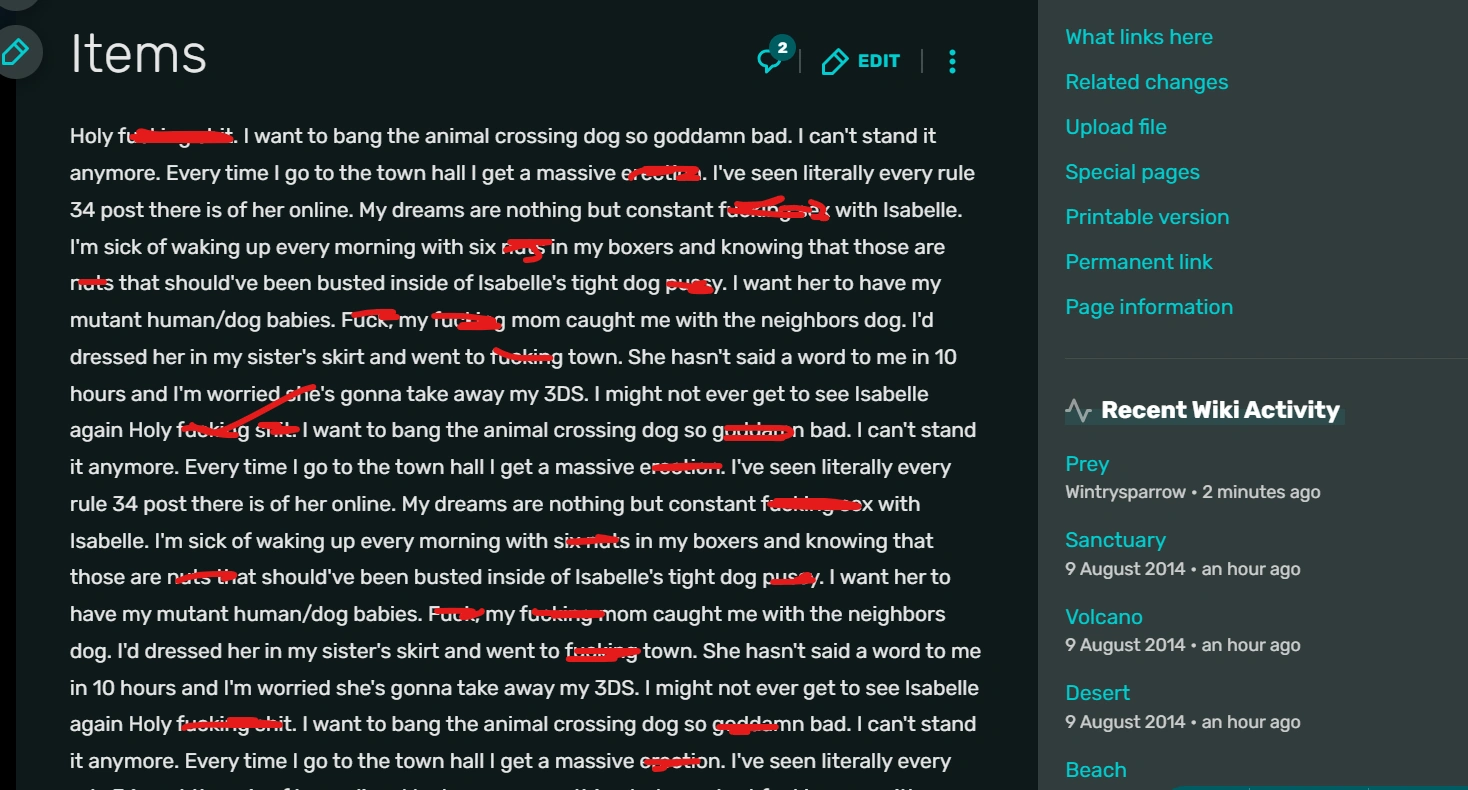Switch to the Printable version
The image size is (1468, 790).
pyautogui.click(x=1147, y=216)
